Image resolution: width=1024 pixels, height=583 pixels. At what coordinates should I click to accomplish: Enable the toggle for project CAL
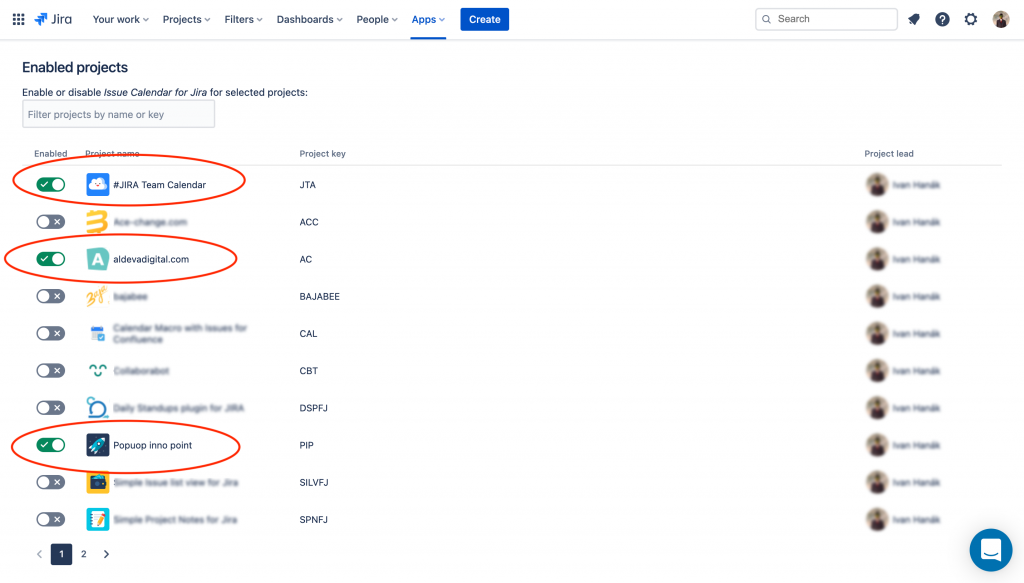point(50,334)
